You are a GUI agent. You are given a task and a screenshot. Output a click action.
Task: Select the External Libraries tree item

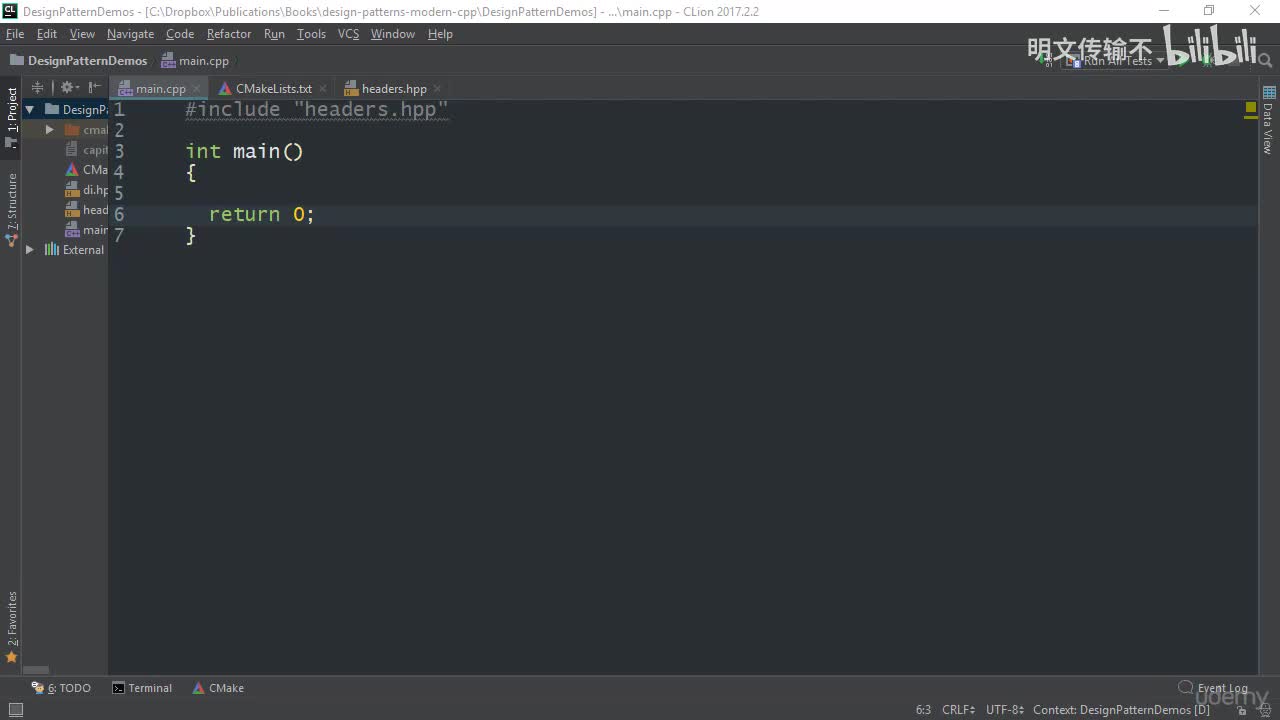tap(74, 250)
